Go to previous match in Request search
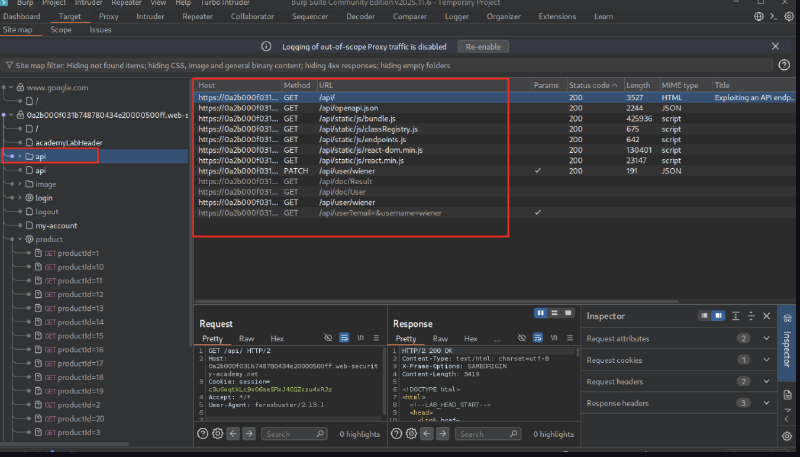The image size is (800, 457). point(233,434)
